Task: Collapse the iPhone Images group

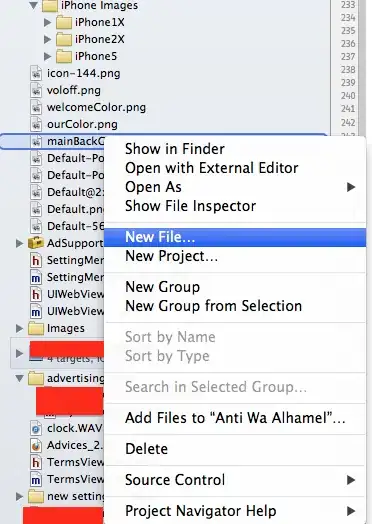Action: [33, 5]
